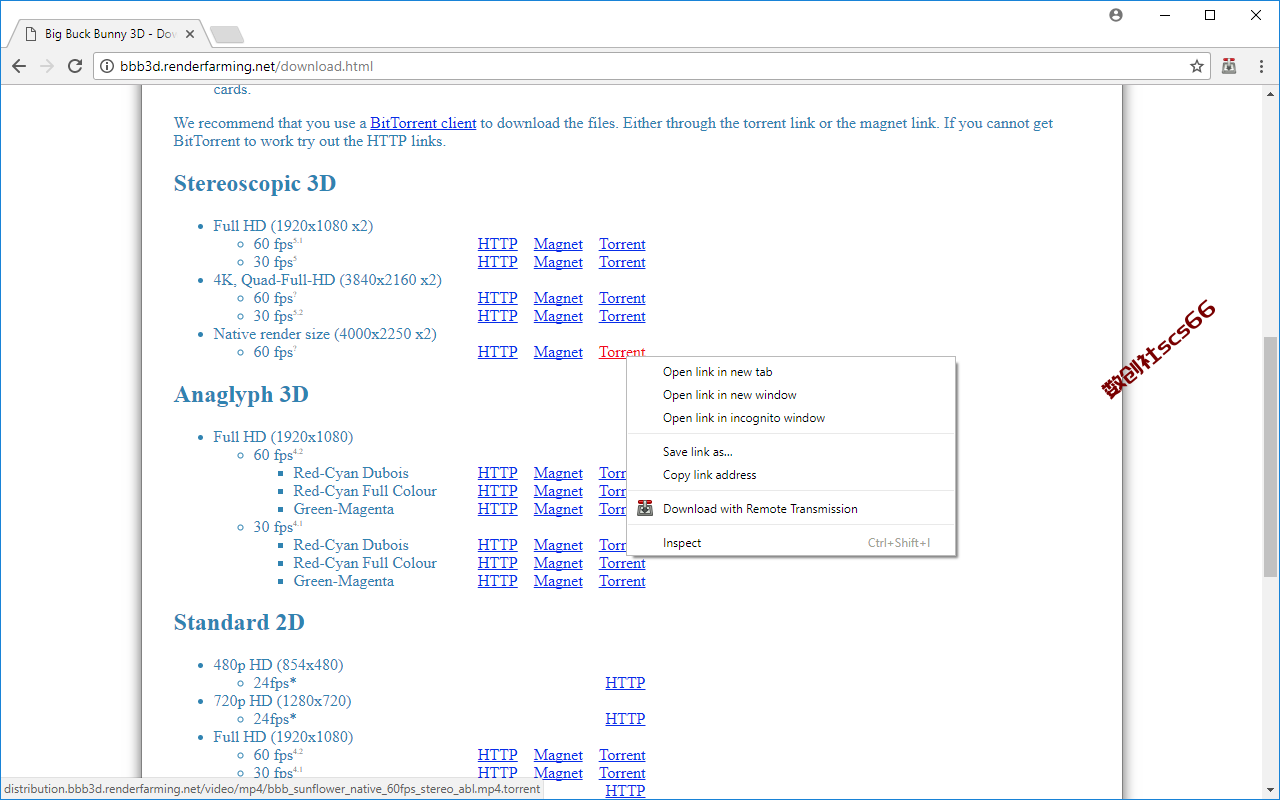Open HTTP link for Stereoscopic Full HD 30 fps
Screen dimensions: 1280x800
tap(497, 262)
